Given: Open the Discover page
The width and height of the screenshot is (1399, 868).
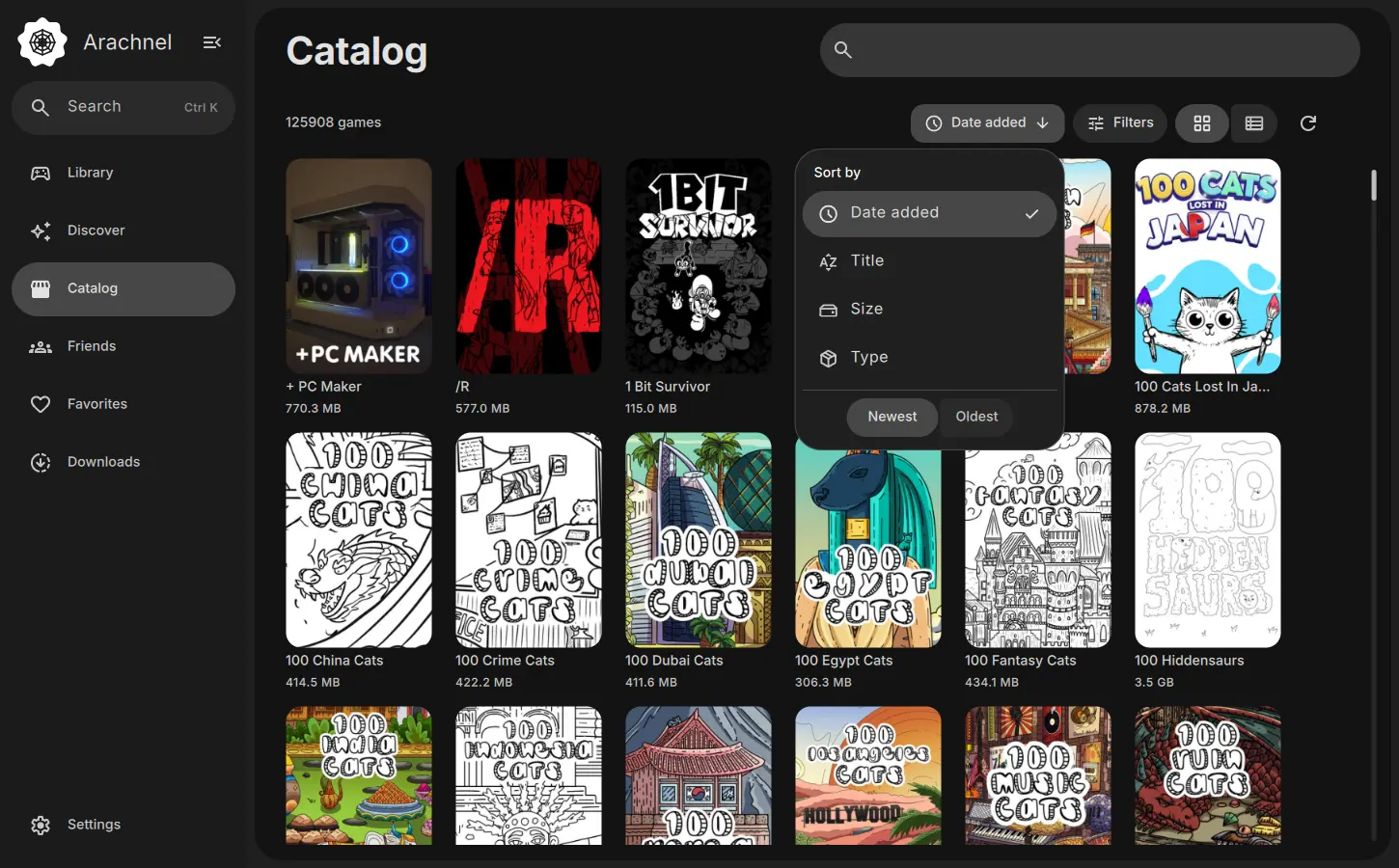Looking at the screenshot, I should tap(123, 231).
